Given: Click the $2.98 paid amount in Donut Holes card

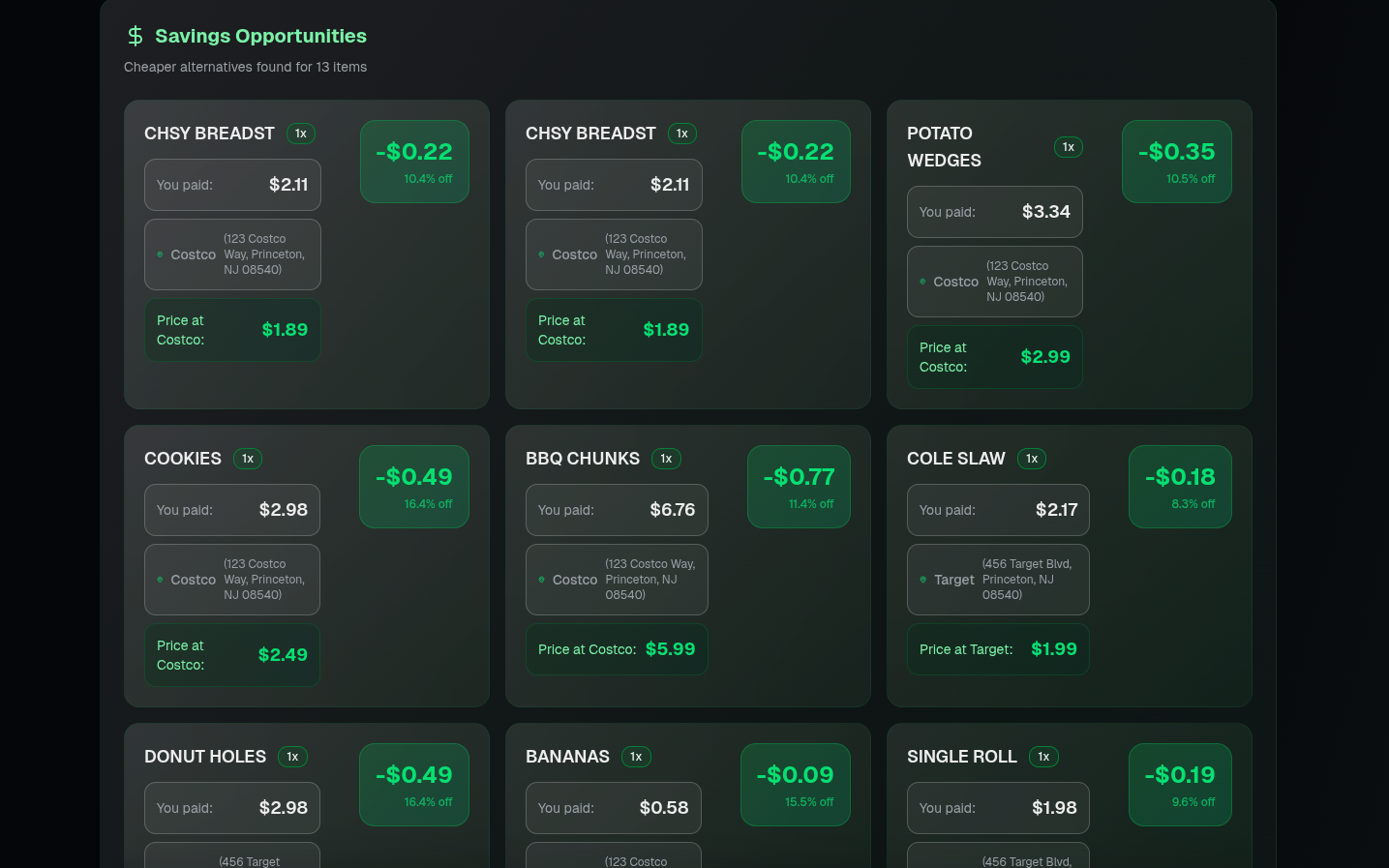Looking at the screenshot, I should click(x=284, y=808).
